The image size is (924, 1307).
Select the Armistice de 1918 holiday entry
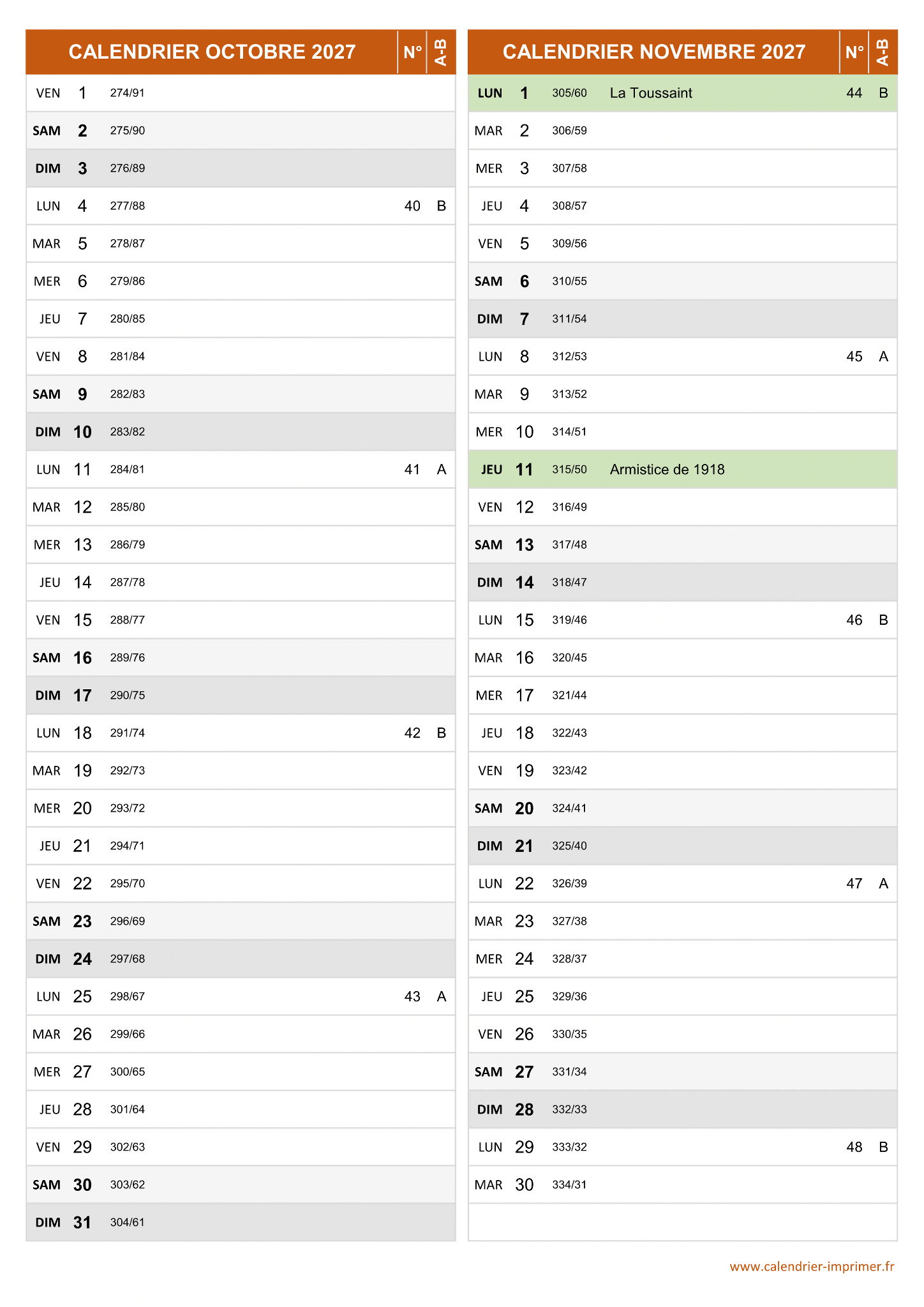point(667,470)
